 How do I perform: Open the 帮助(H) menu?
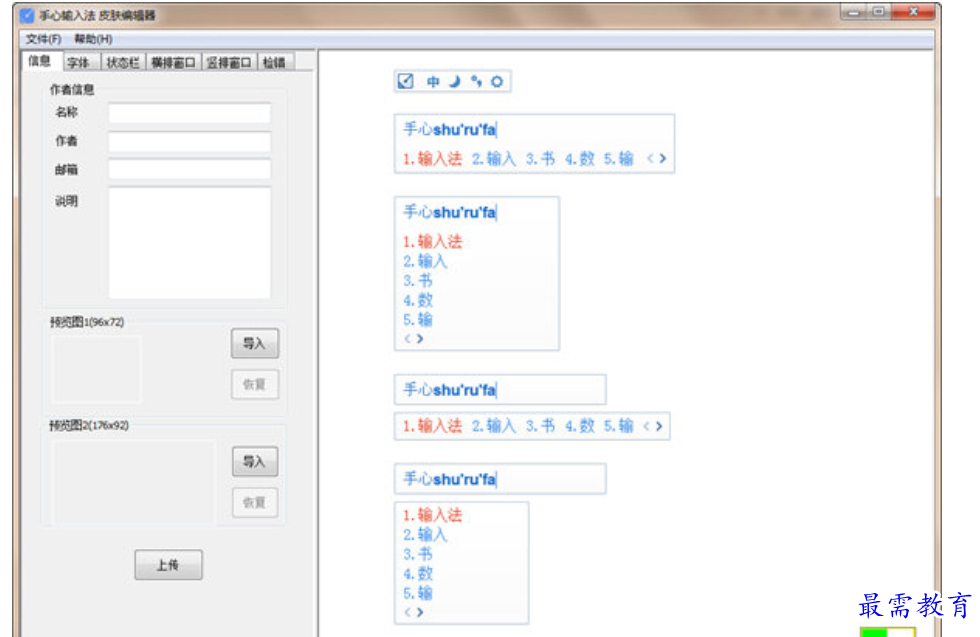tap(93, 39)
